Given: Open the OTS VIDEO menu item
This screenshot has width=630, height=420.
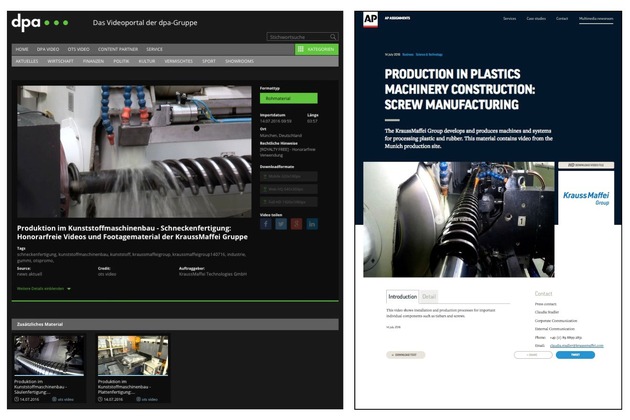Looking at the screenshot, I should [78, 49].
